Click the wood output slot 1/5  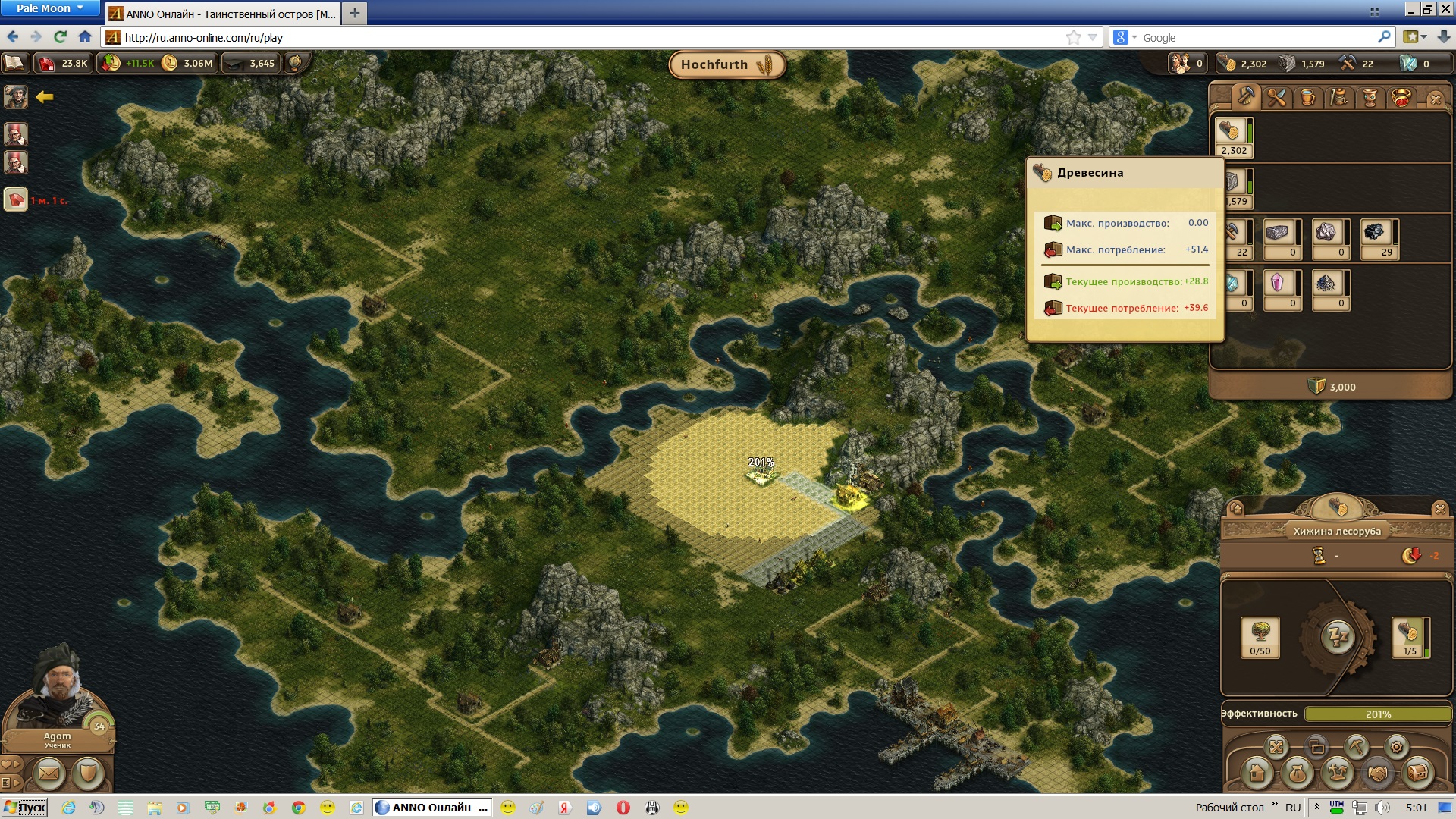tap(1410, 637)
